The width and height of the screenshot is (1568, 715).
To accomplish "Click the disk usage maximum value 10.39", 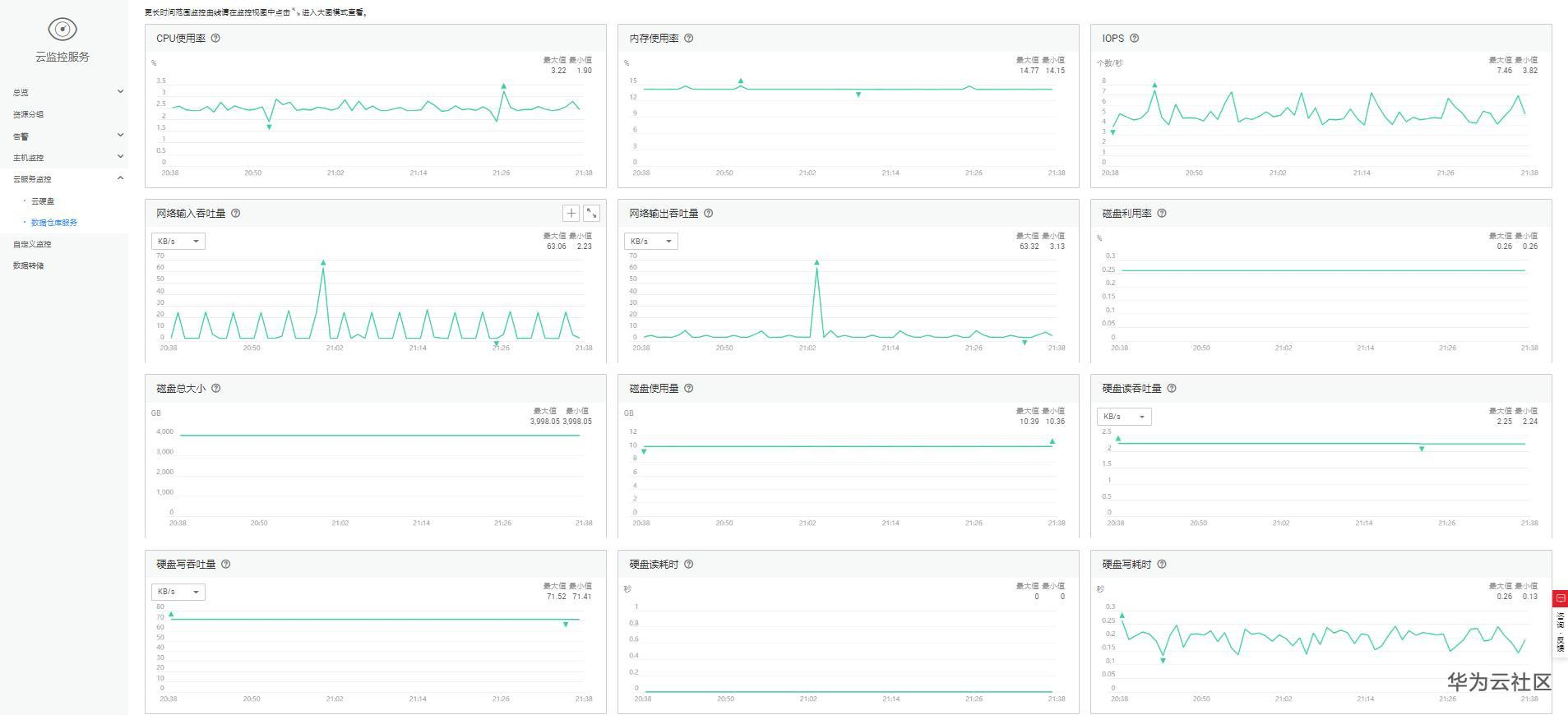I will 1029,422.
